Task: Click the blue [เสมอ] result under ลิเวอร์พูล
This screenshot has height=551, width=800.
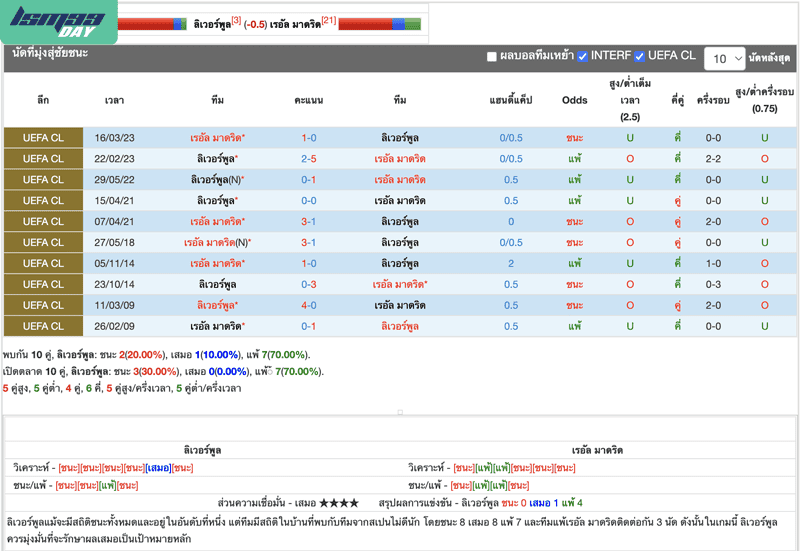Action: pyautogui.click(x=158, y=468)
